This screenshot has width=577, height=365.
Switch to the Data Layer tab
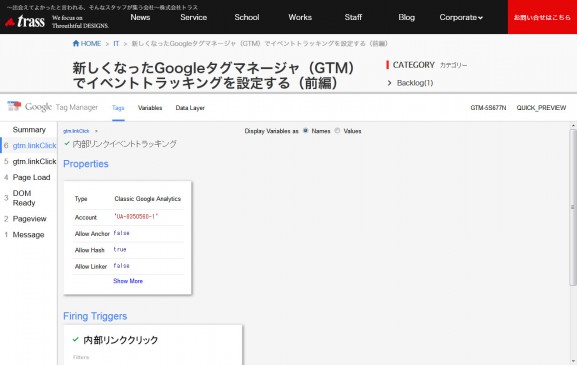coord(190,108)
